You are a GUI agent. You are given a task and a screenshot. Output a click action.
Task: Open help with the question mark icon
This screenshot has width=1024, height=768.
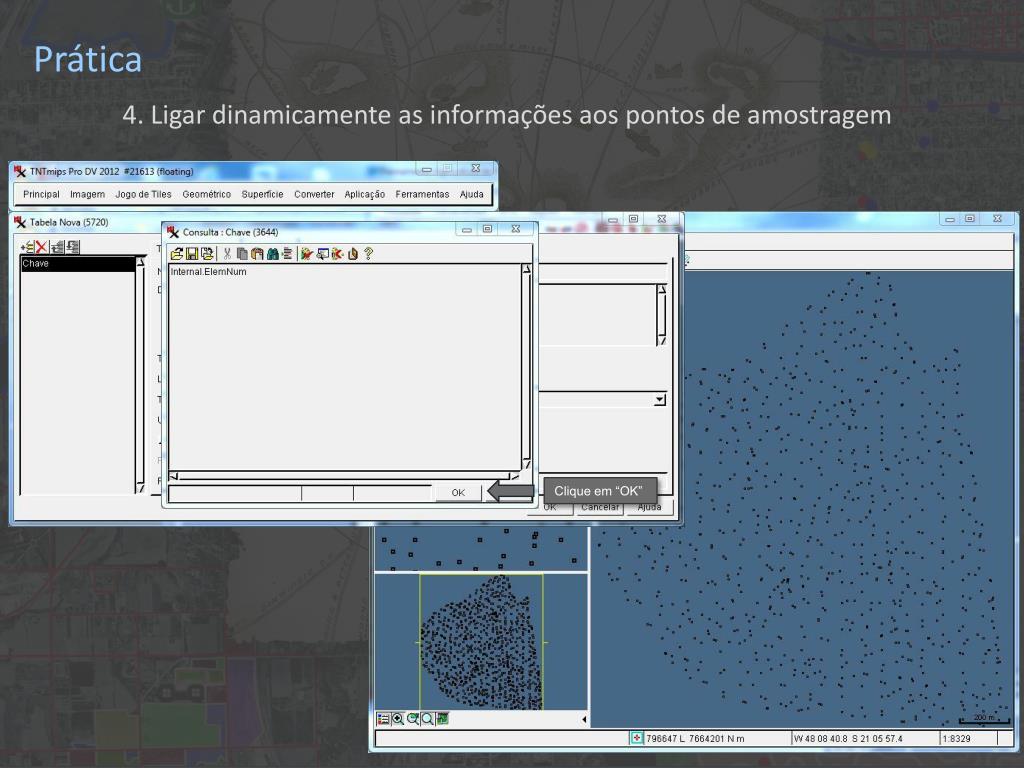pyautogui.click(x=368, y=254)
